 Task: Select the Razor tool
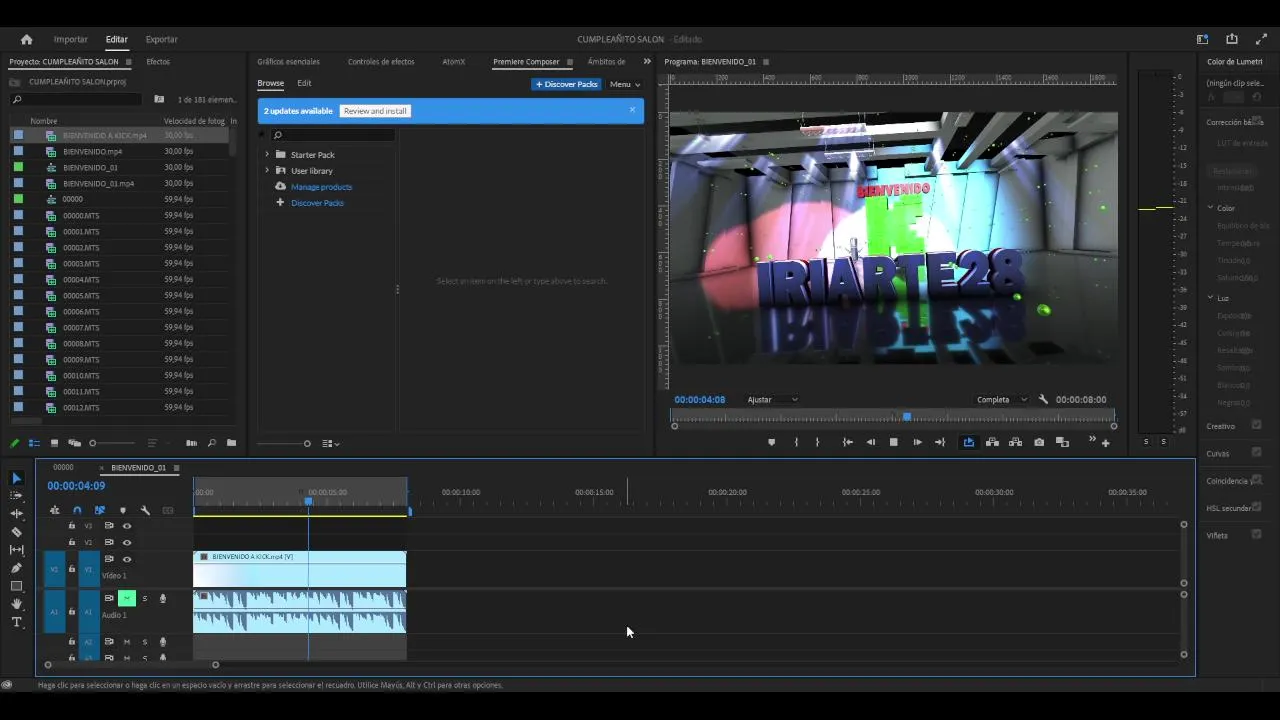point(16,532)
